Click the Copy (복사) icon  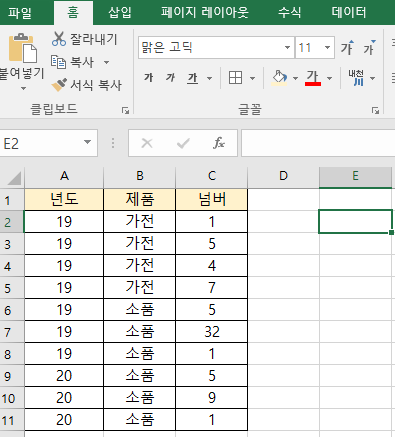coord(58,62)
